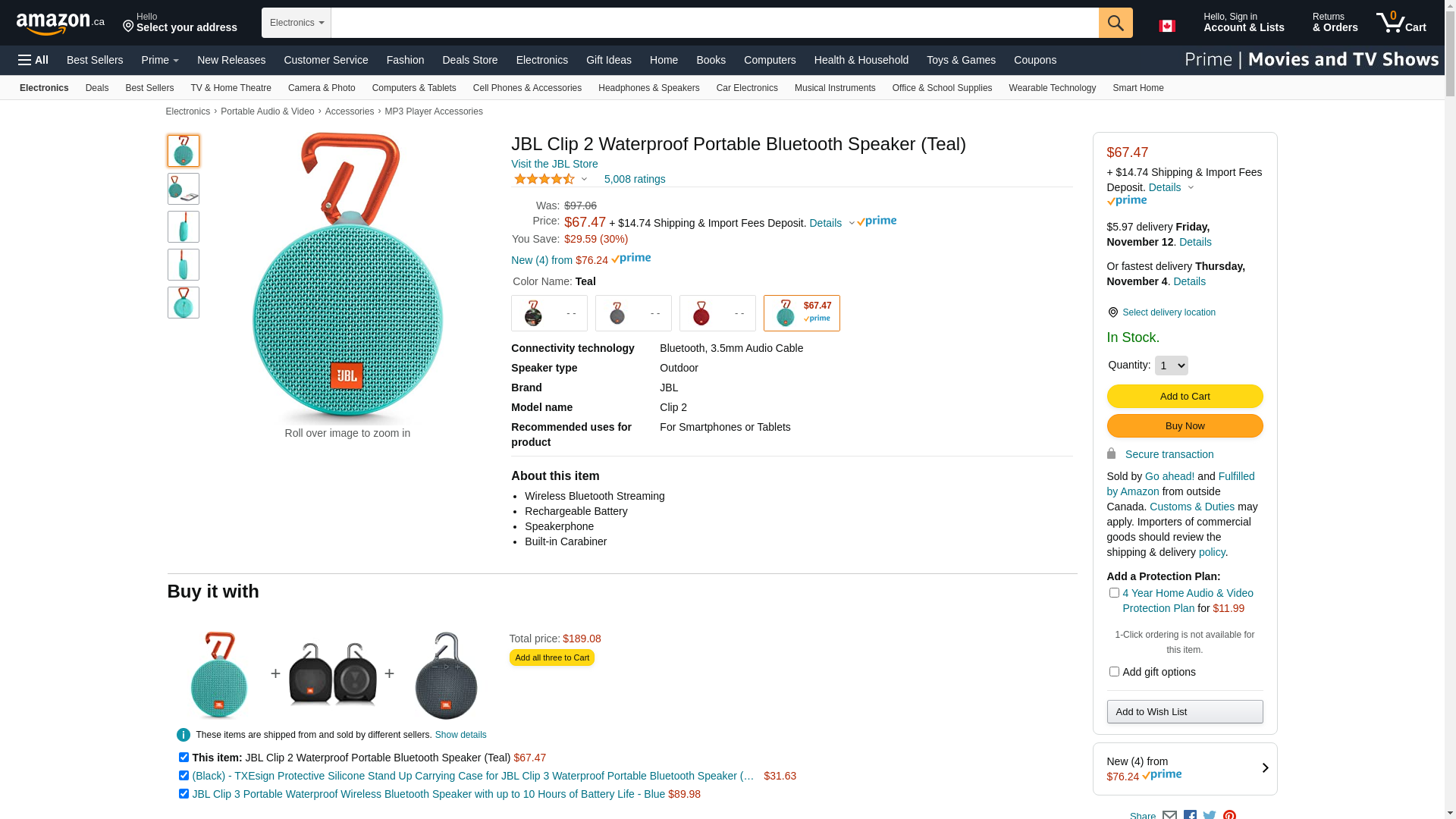Click the Canada flag icon
The width and height of the screenshot is (1456, 819).
1166,26
